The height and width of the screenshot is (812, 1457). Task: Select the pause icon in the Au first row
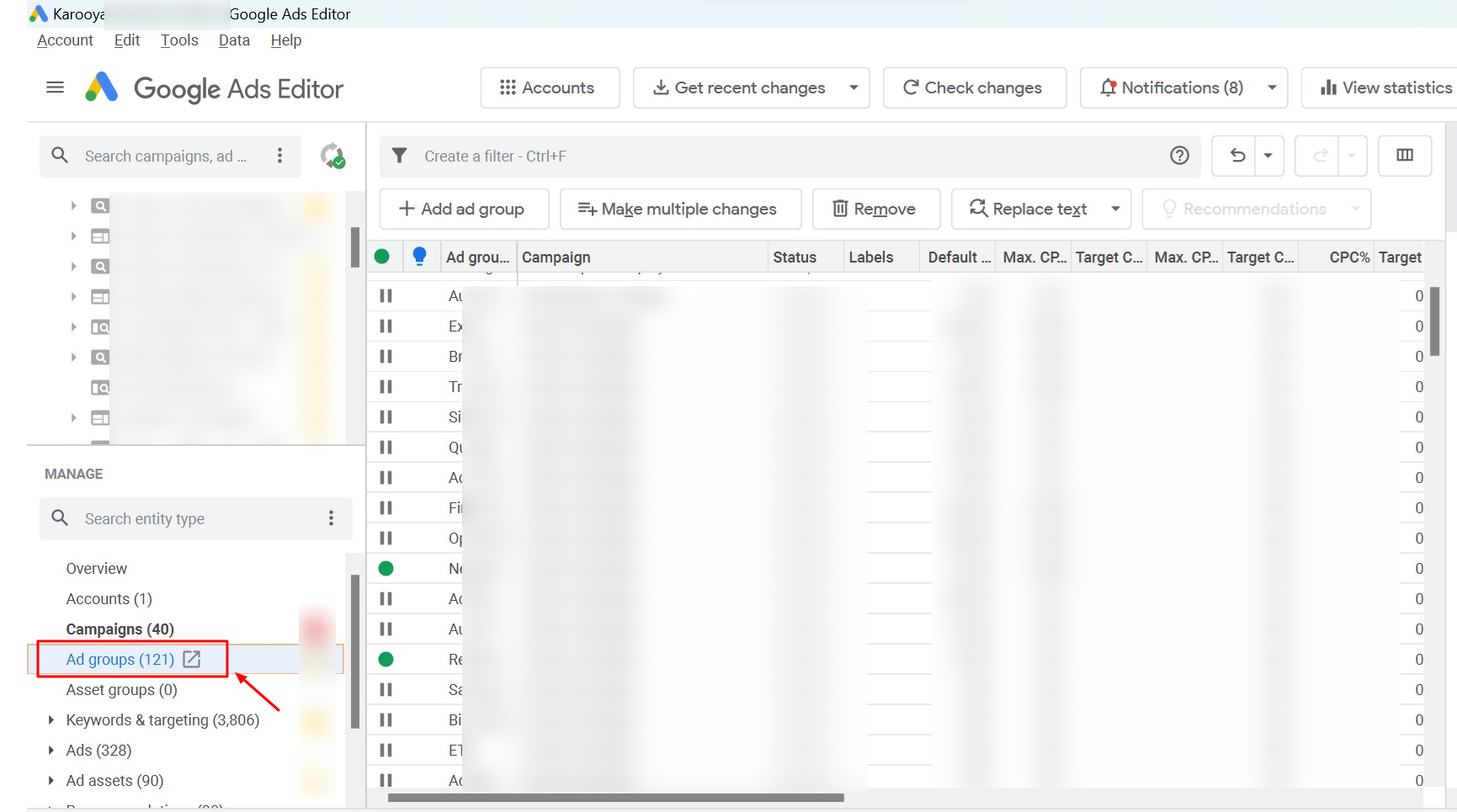pos(386,296)
